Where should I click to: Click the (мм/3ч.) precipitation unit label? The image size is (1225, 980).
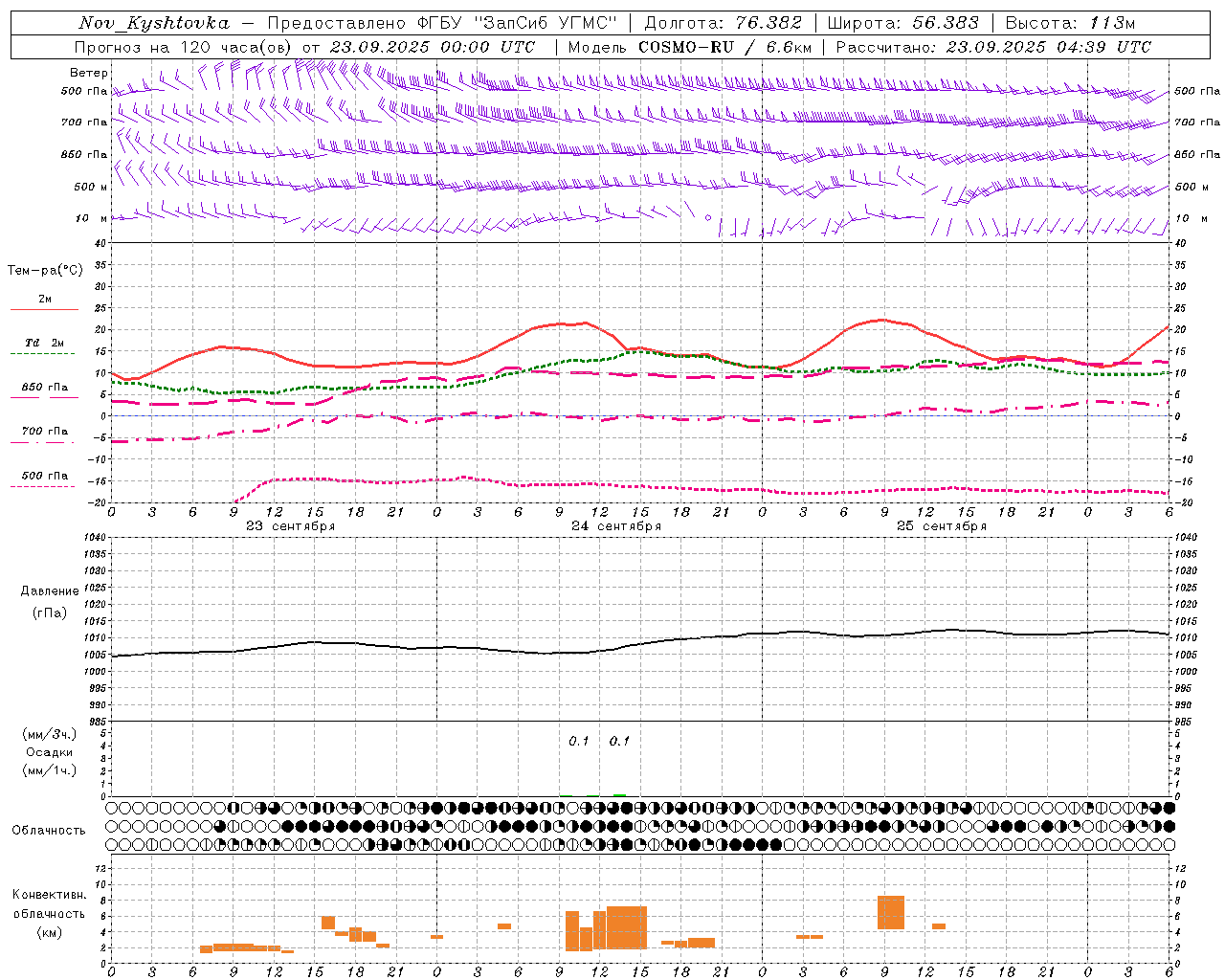click(x=50, y=734)
